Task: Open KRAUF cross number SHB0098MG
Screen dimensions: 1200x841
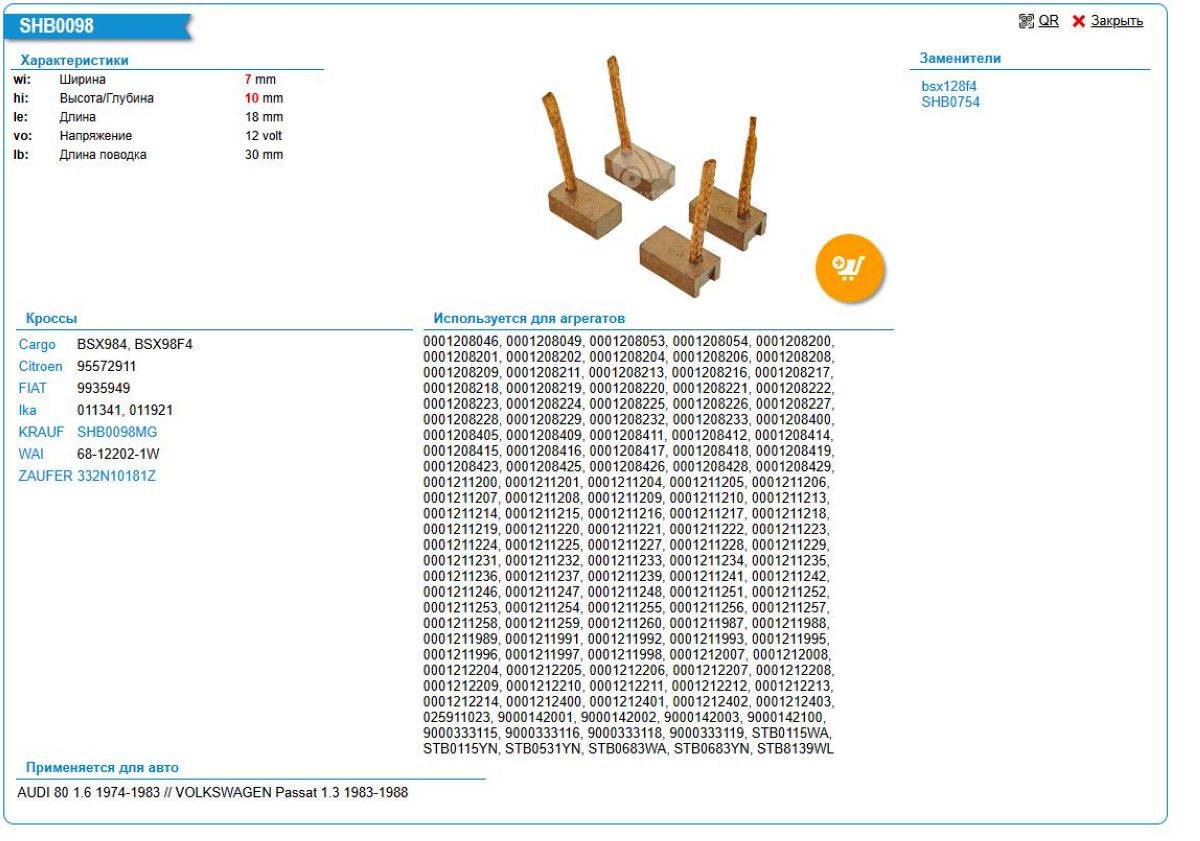Action: (117, 432)
